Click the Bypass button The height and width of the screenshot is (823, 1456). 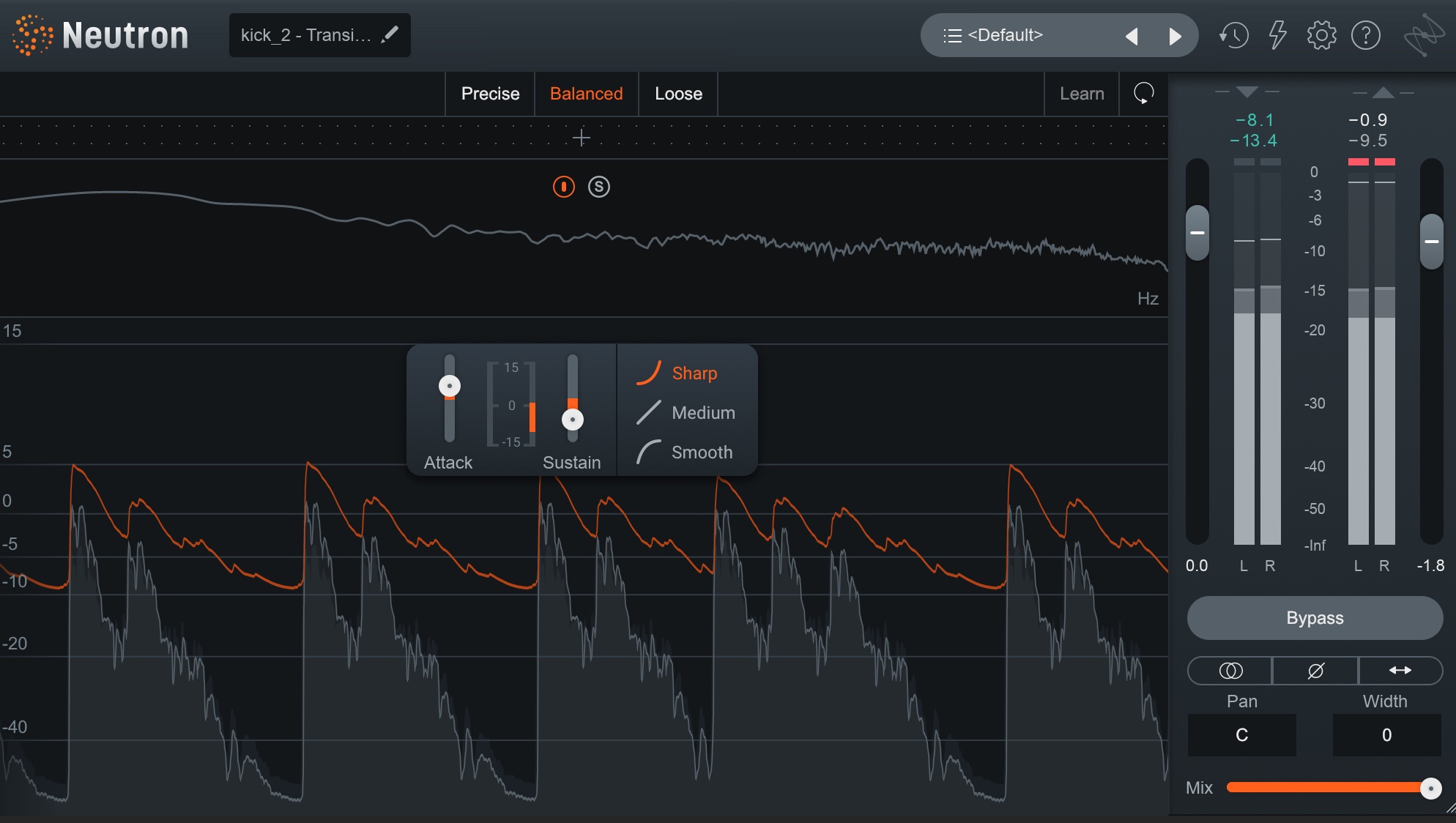pos(1315,618)
